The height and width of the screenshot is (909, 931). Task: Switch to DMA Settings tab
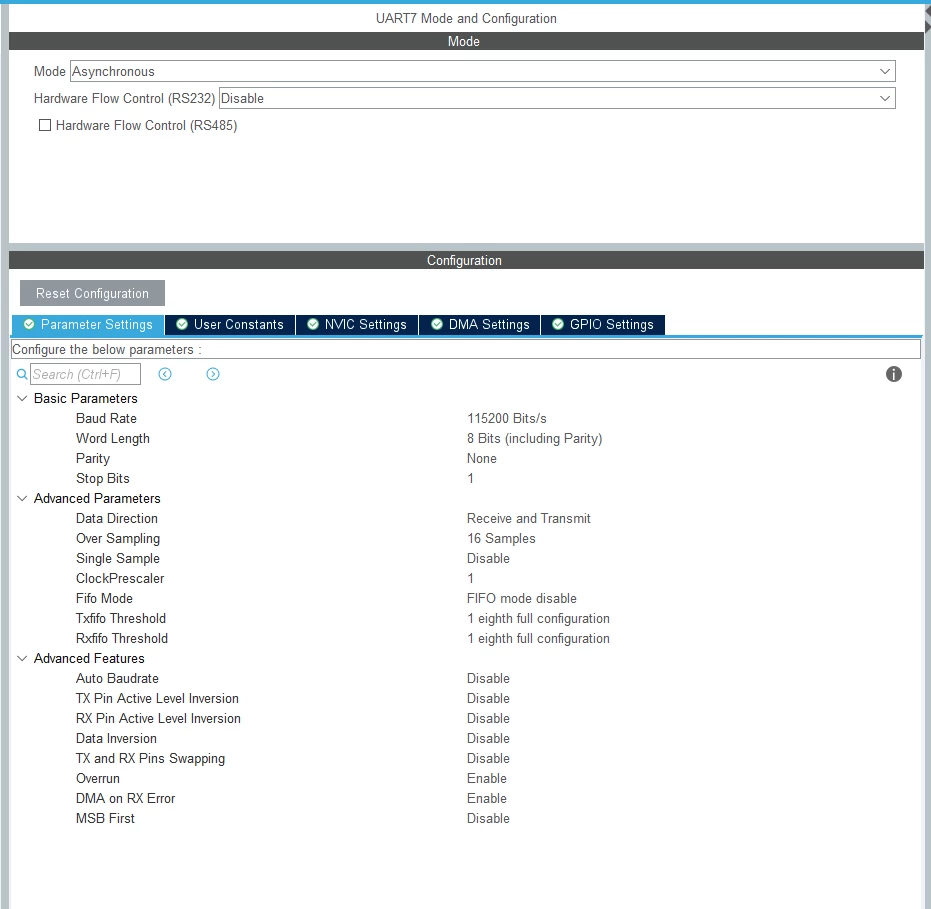tap(480, 325)
